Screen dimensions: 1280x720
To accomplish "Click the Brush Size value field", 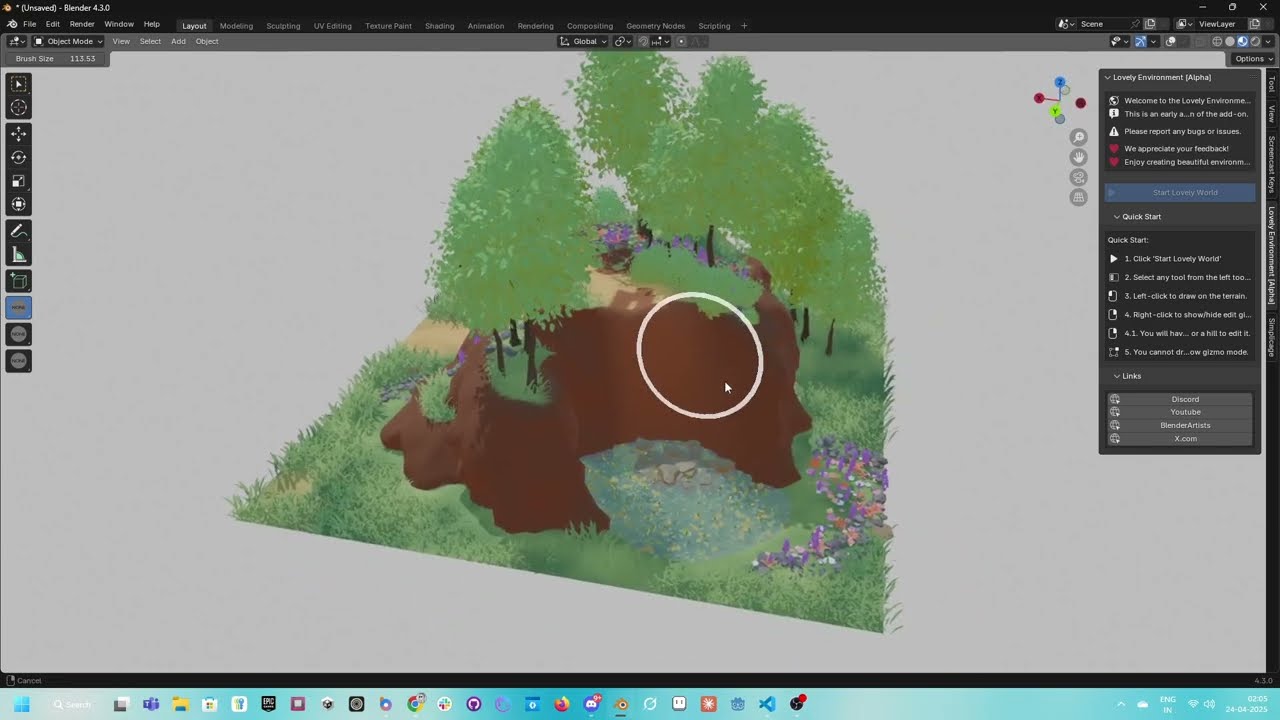I will (x=56, y=58).
